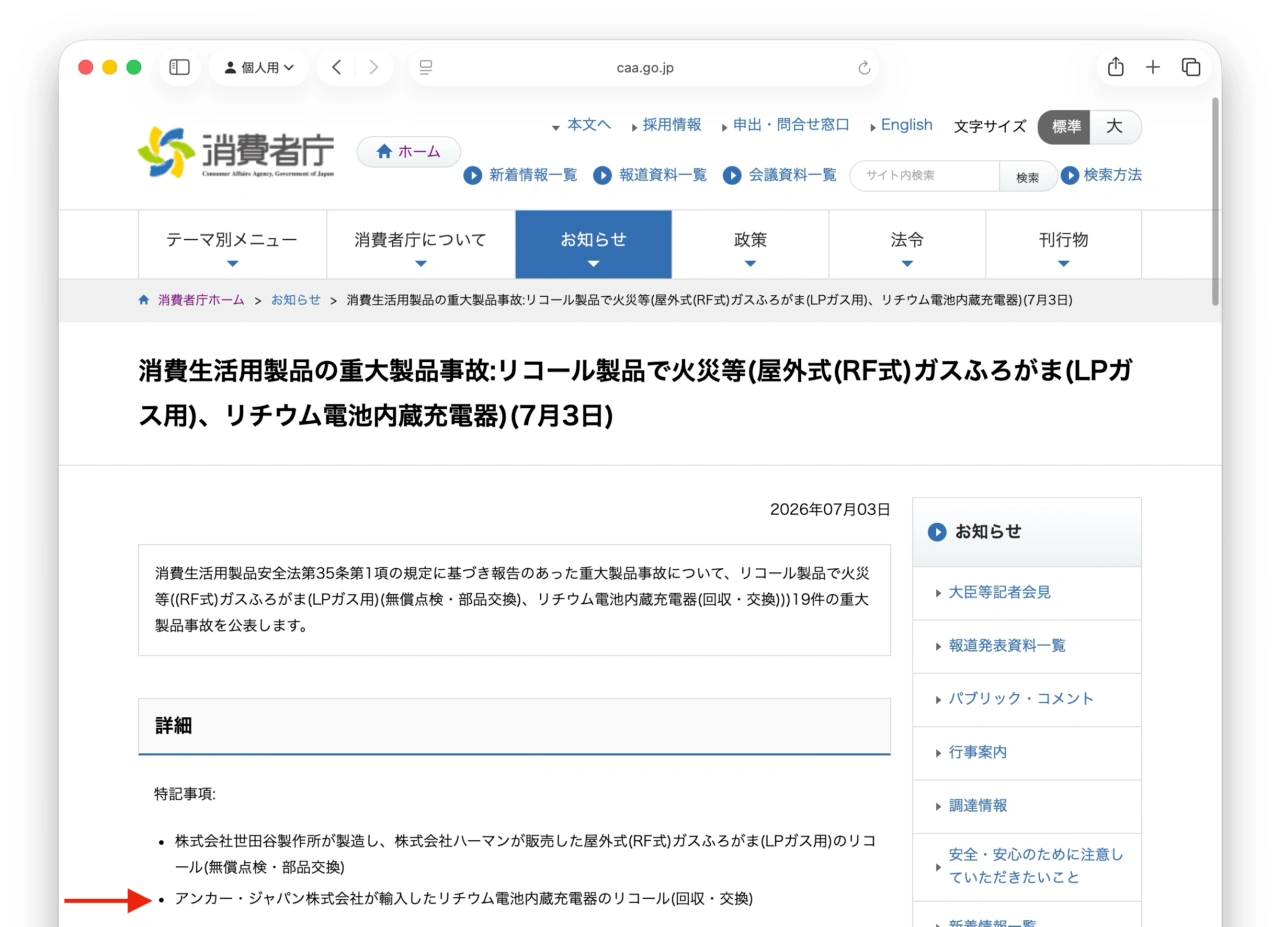Toggle the Safari sidebar icon

click(x=179, y=67)
